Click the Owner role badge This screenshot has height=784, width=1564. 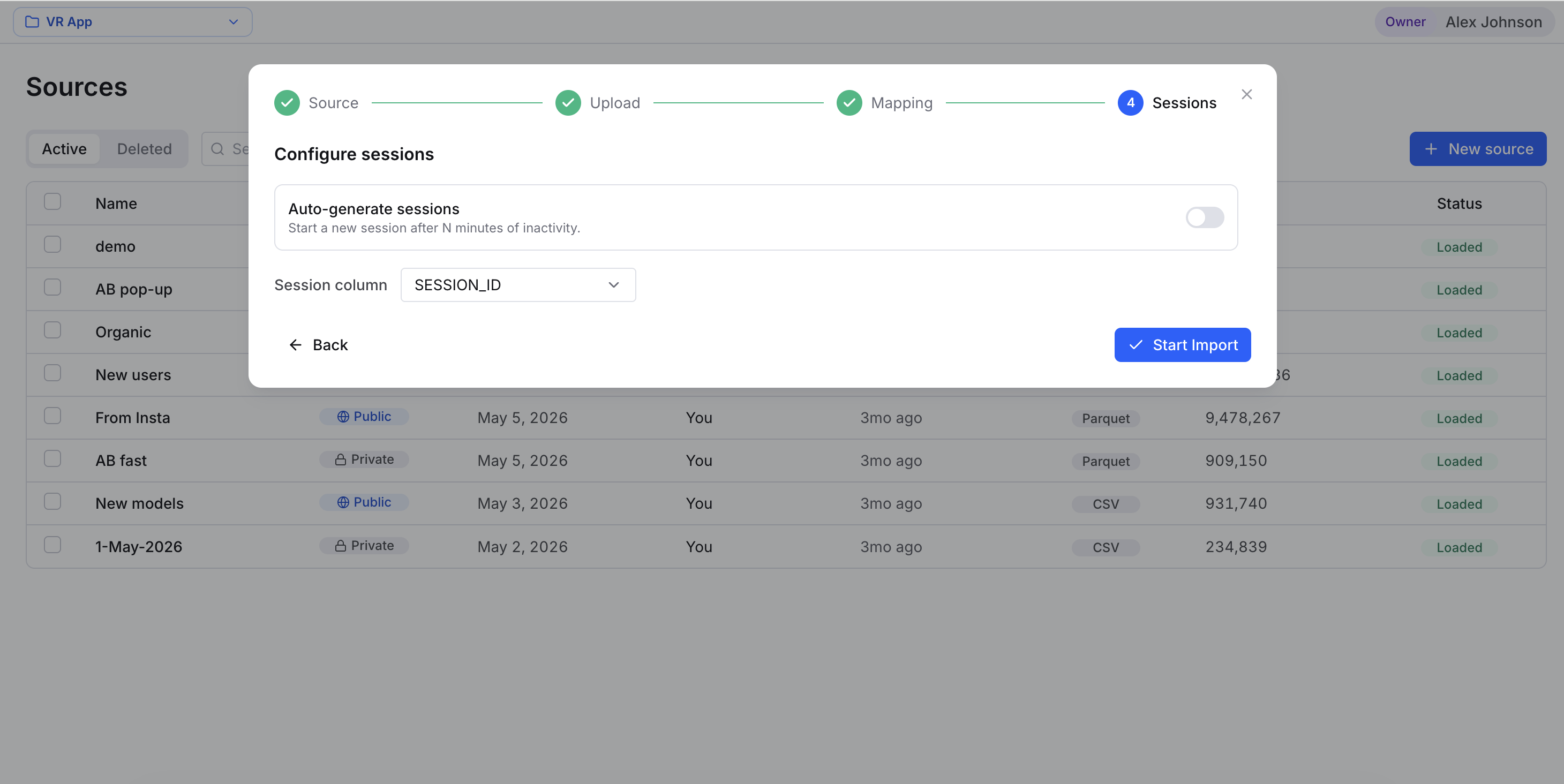click(x=1405, y=22)
